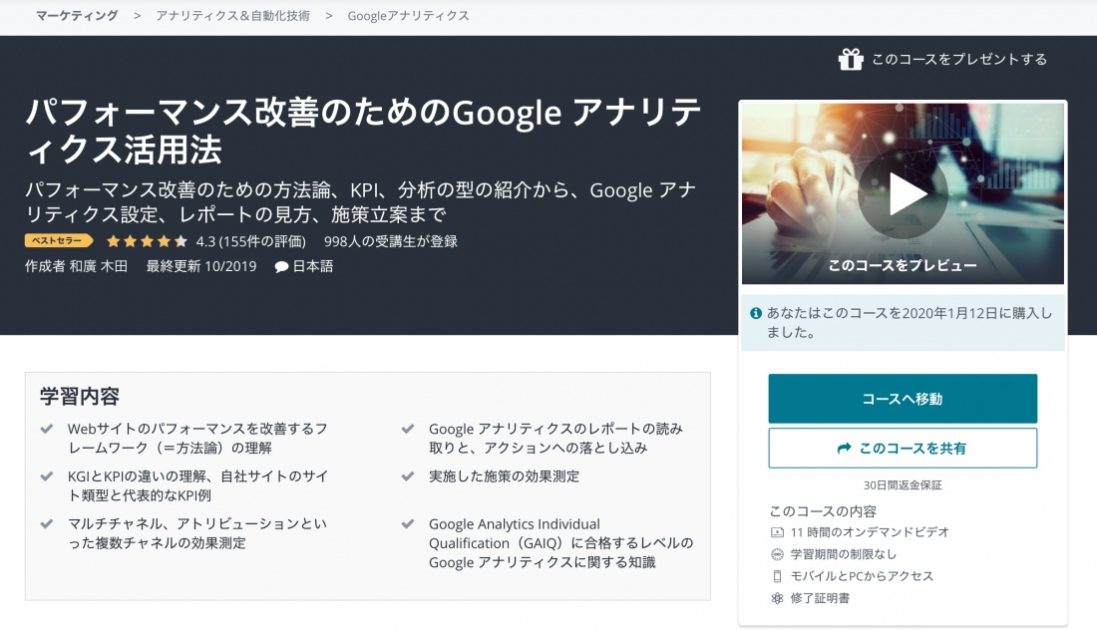Click checkmark beside 実施した施策の効果測定
The height and width of the screenshot is (630, 1097).
click(408, 477)
